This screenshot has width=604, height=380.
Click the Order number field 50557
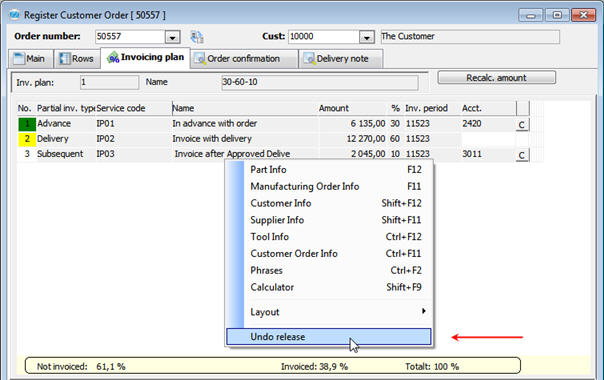[x=130, y=37]
